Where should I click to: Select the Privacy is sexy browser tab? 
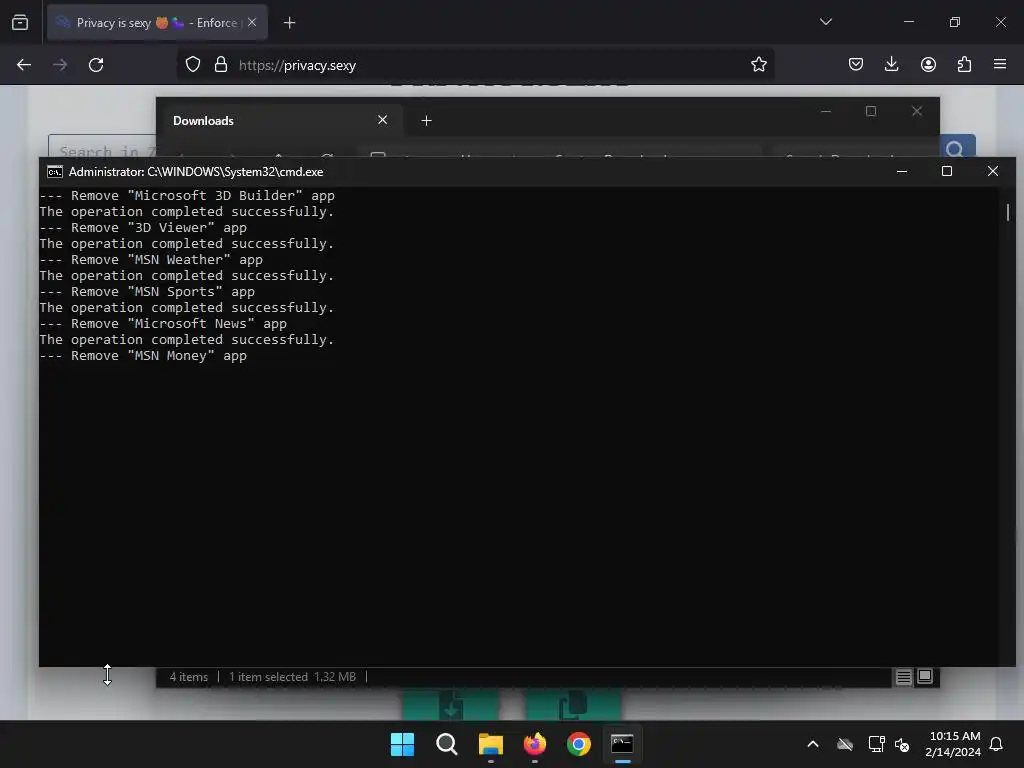click(x=157, y=23)
